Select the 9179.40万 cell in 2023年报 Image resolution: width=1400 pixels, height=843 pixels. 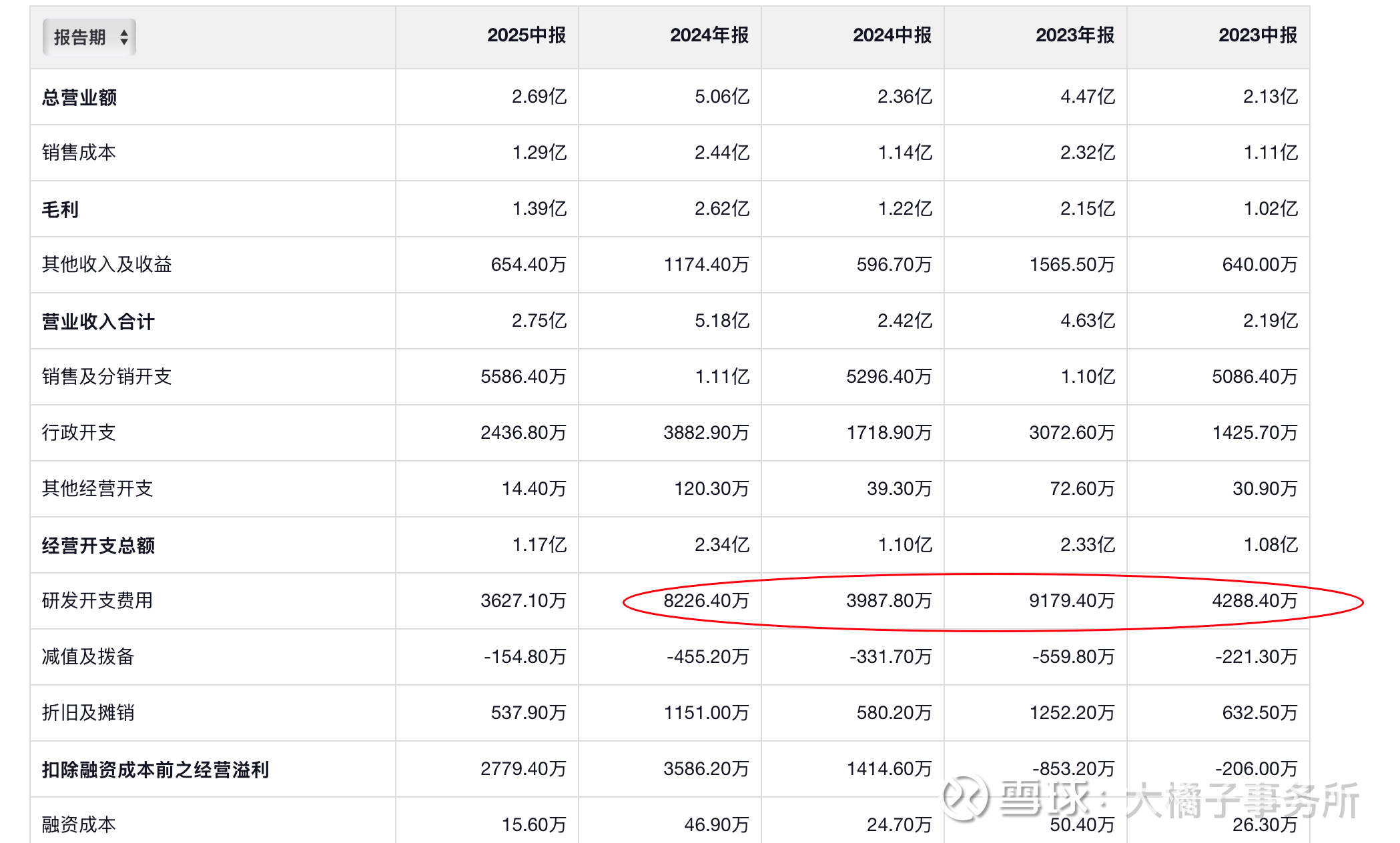tap(1072, 601)
